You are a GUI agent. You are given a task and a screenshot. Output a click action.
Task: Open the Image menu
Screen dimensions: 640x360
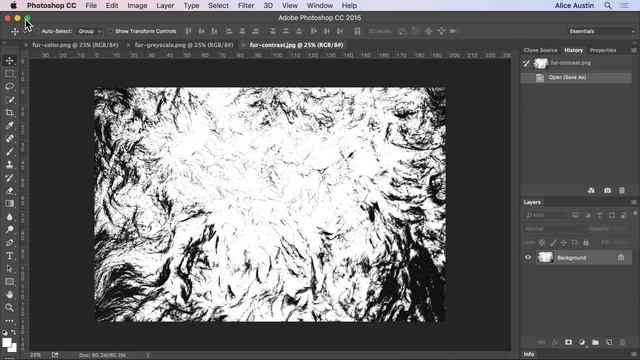pyautogui.click(x=137, y=6)
